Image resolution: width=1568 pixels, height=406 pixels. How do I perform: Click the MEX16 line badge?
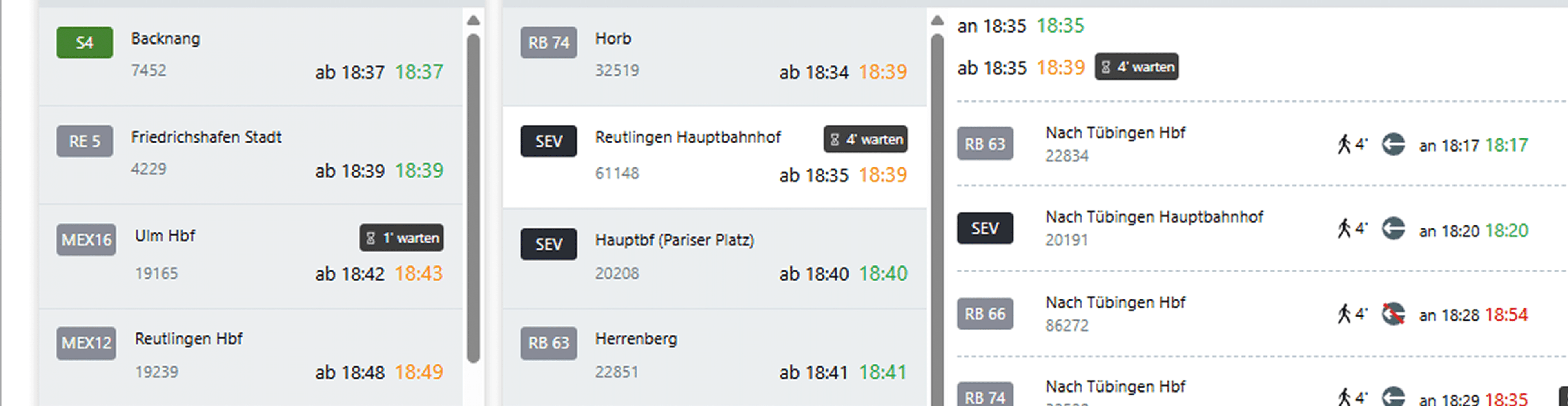click(87, 240)
